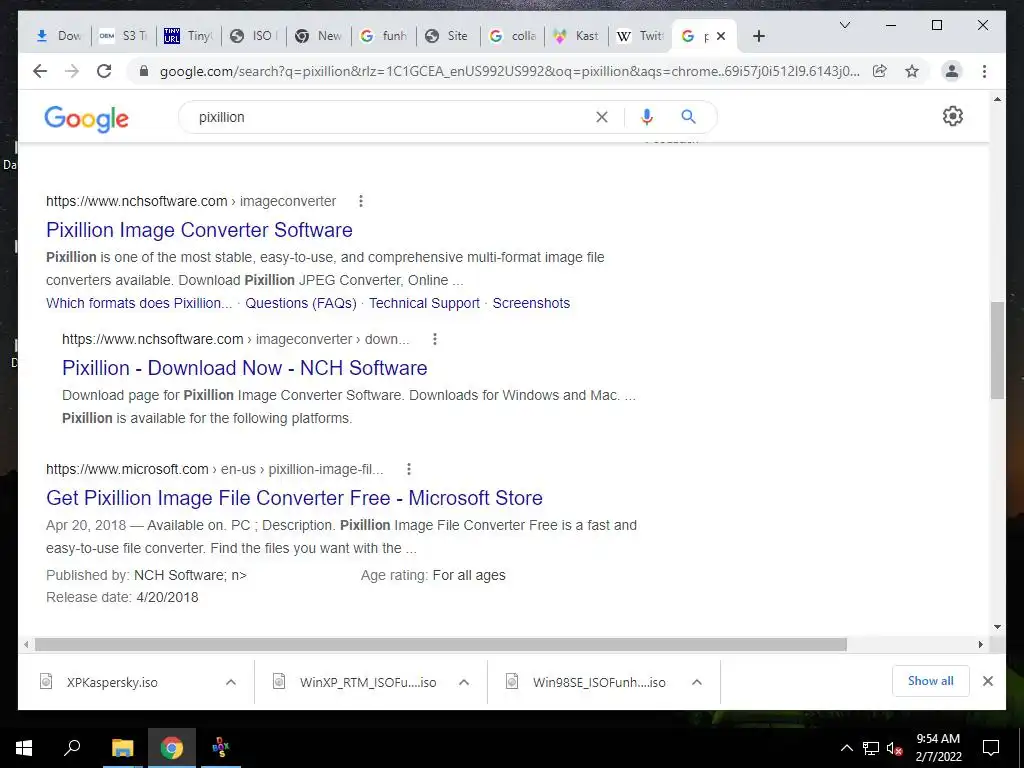Click the forward navigation arrow
The height and width of the screenshot is (768, 1024).
tap(72, 71)
